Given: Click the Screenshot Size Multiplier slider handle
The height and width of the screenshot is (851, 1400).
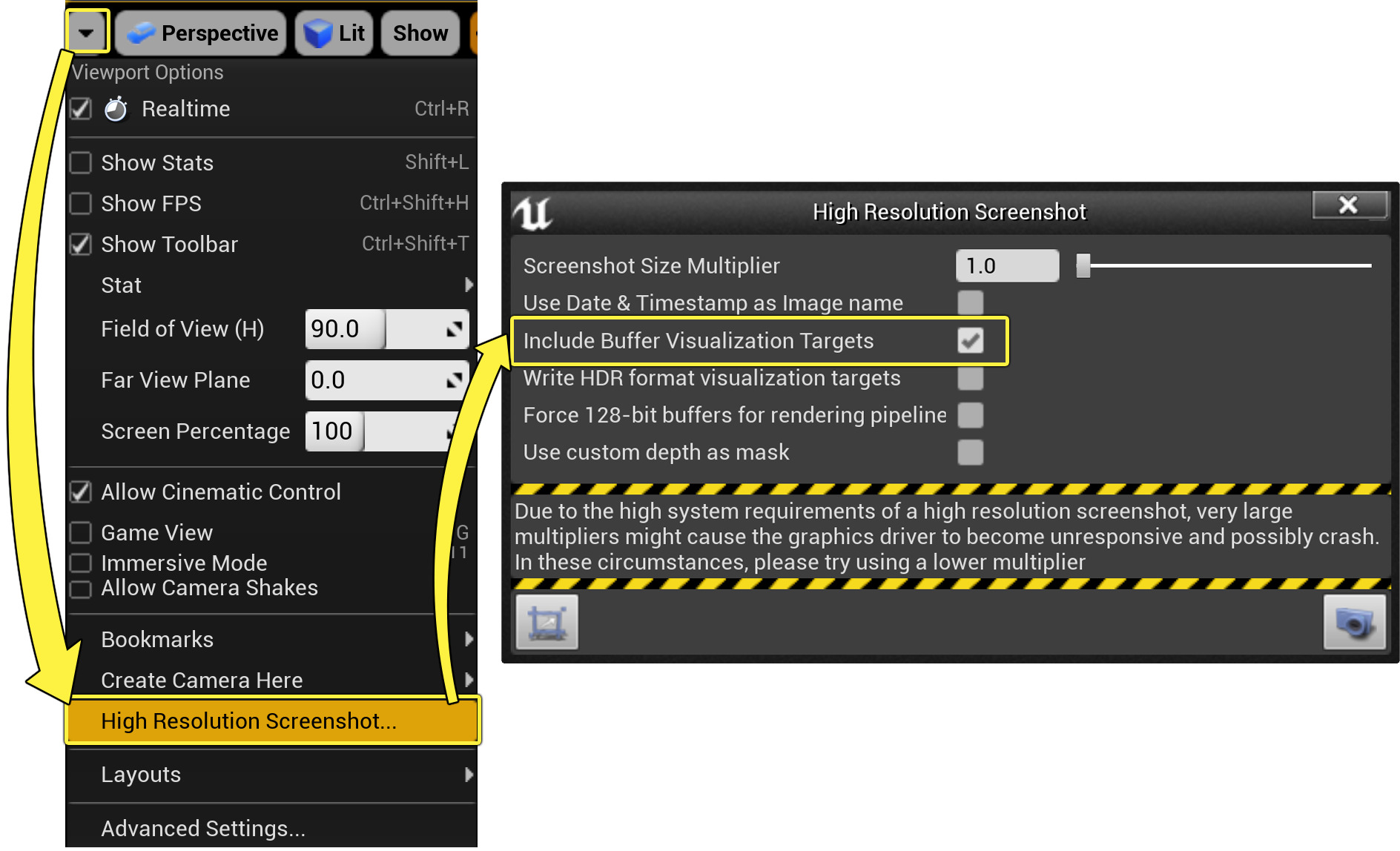Looking at the screenshot, I should [1083, 265].
